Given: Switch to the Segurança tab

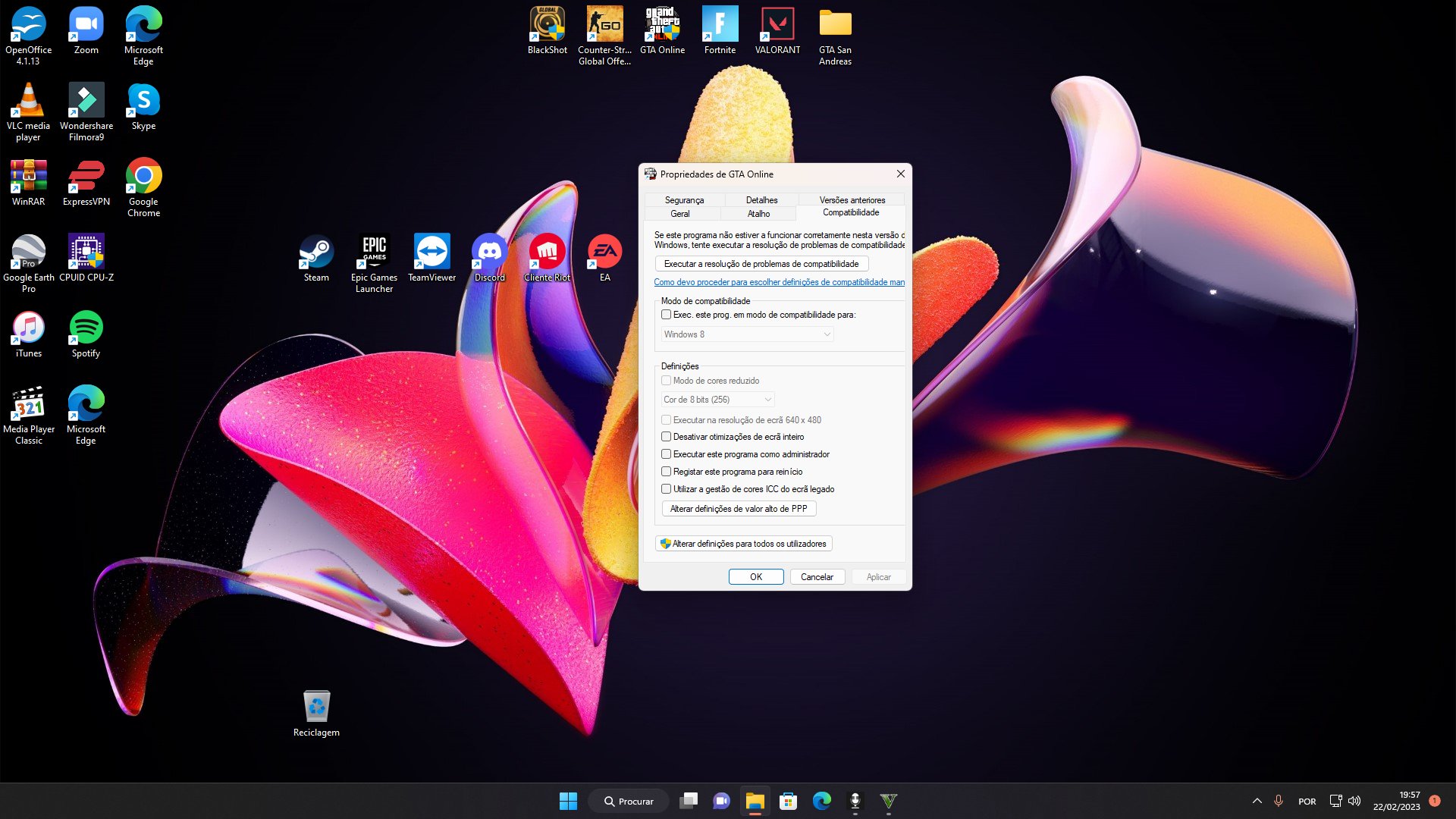Looking at the screenshot, I should point(684,200).
